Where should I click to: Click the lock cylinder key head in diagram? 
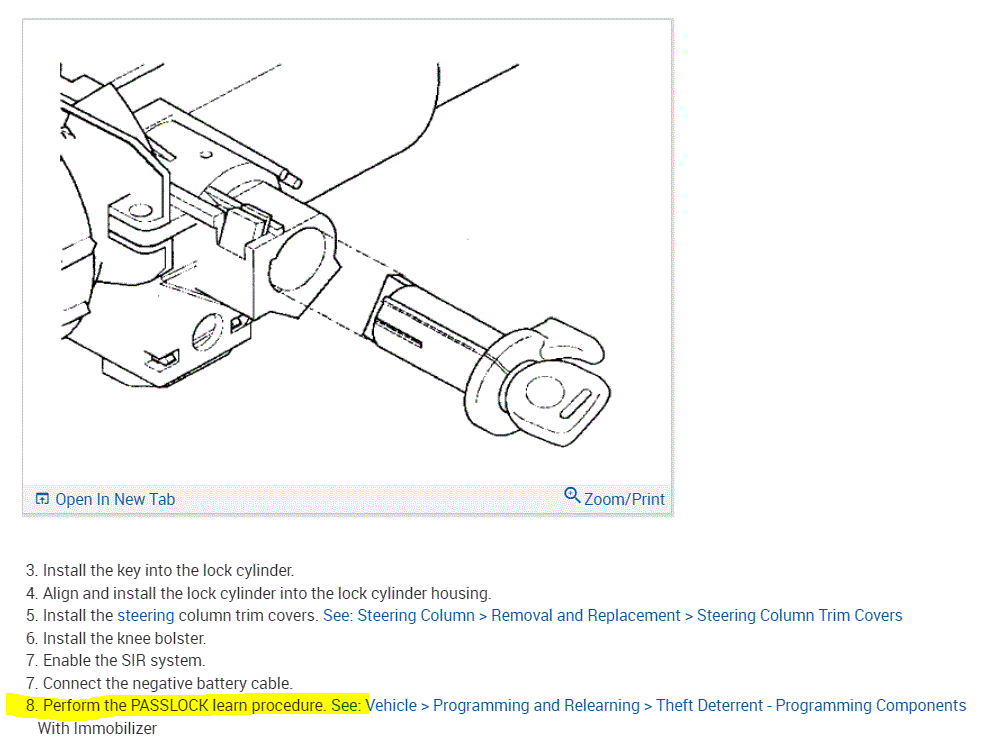(558, 404)
